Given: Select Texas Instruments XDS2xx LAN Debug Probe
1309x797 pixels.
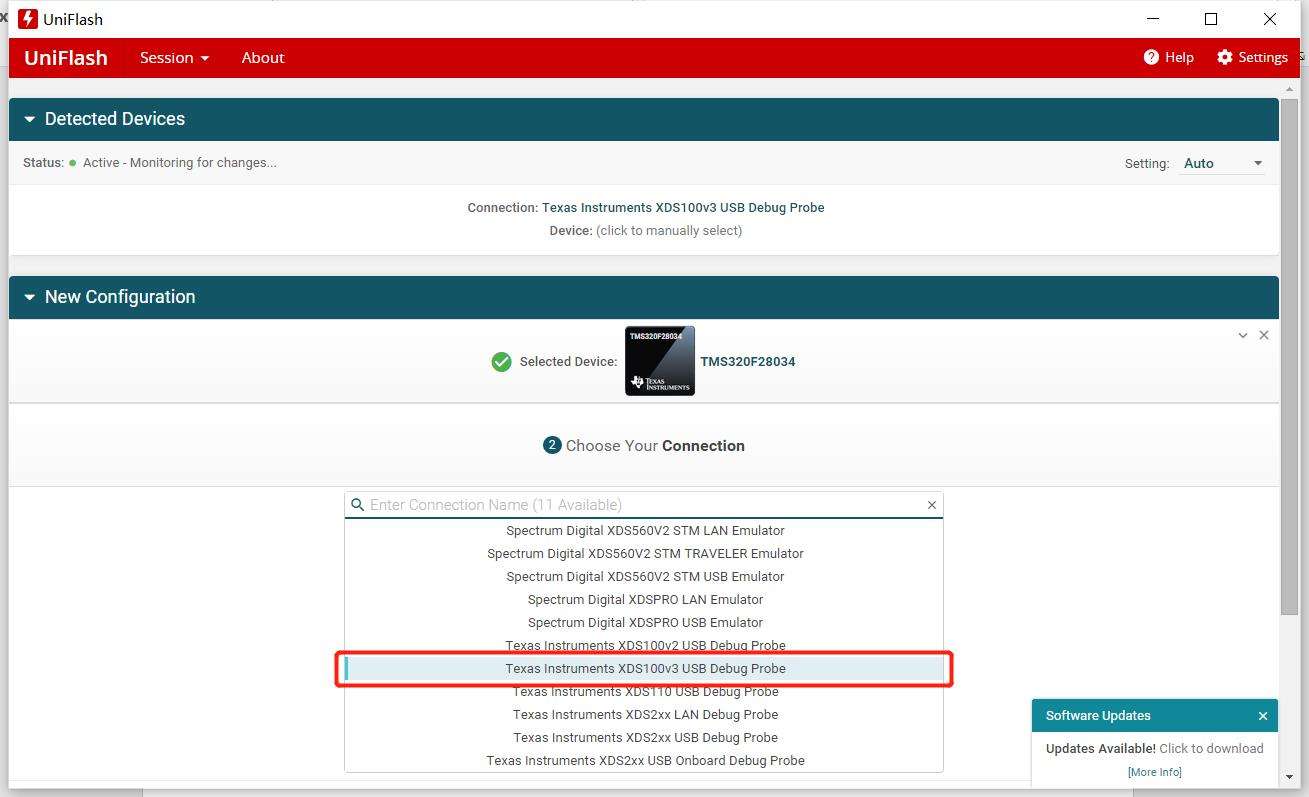Looking at the screenshot, I should (645, 715).
